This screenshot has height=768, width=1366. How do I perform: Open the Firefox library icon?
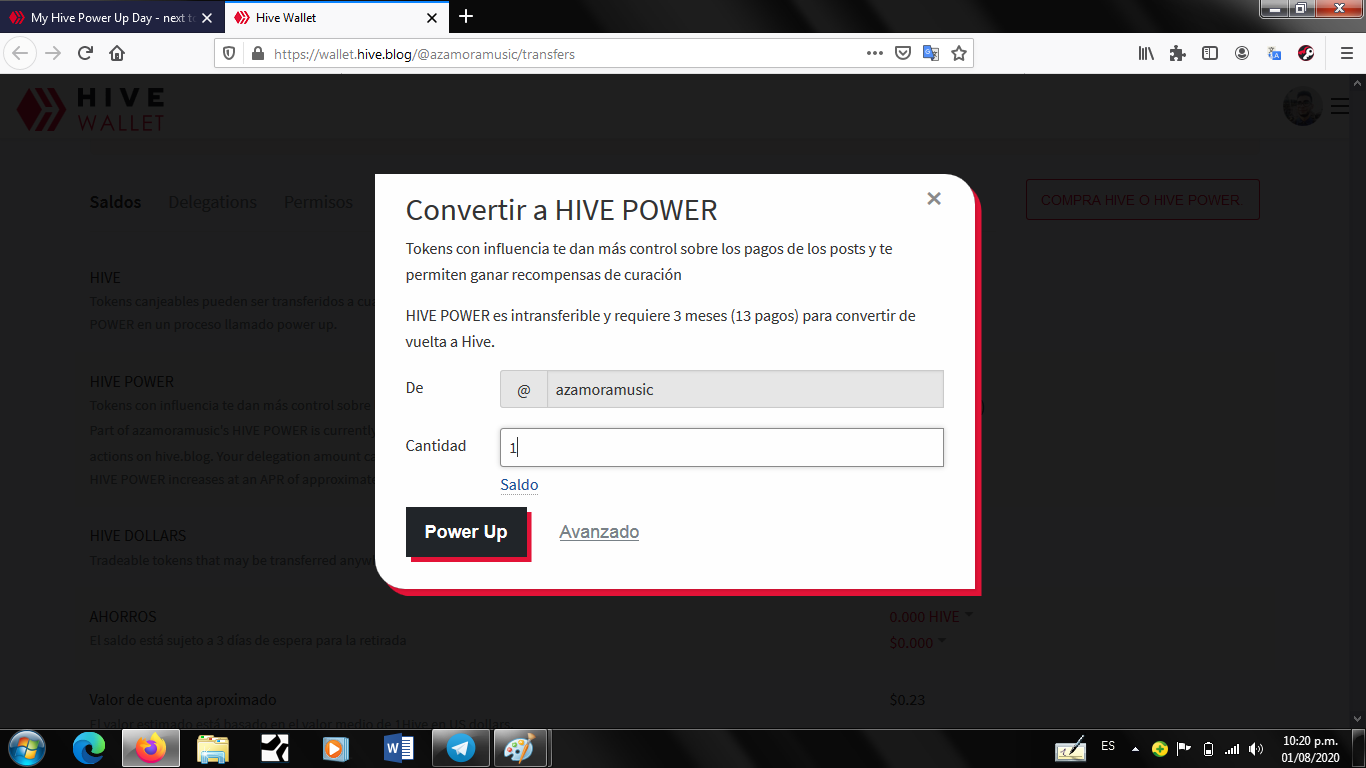pyautogui.click(x=1146, y=54)
